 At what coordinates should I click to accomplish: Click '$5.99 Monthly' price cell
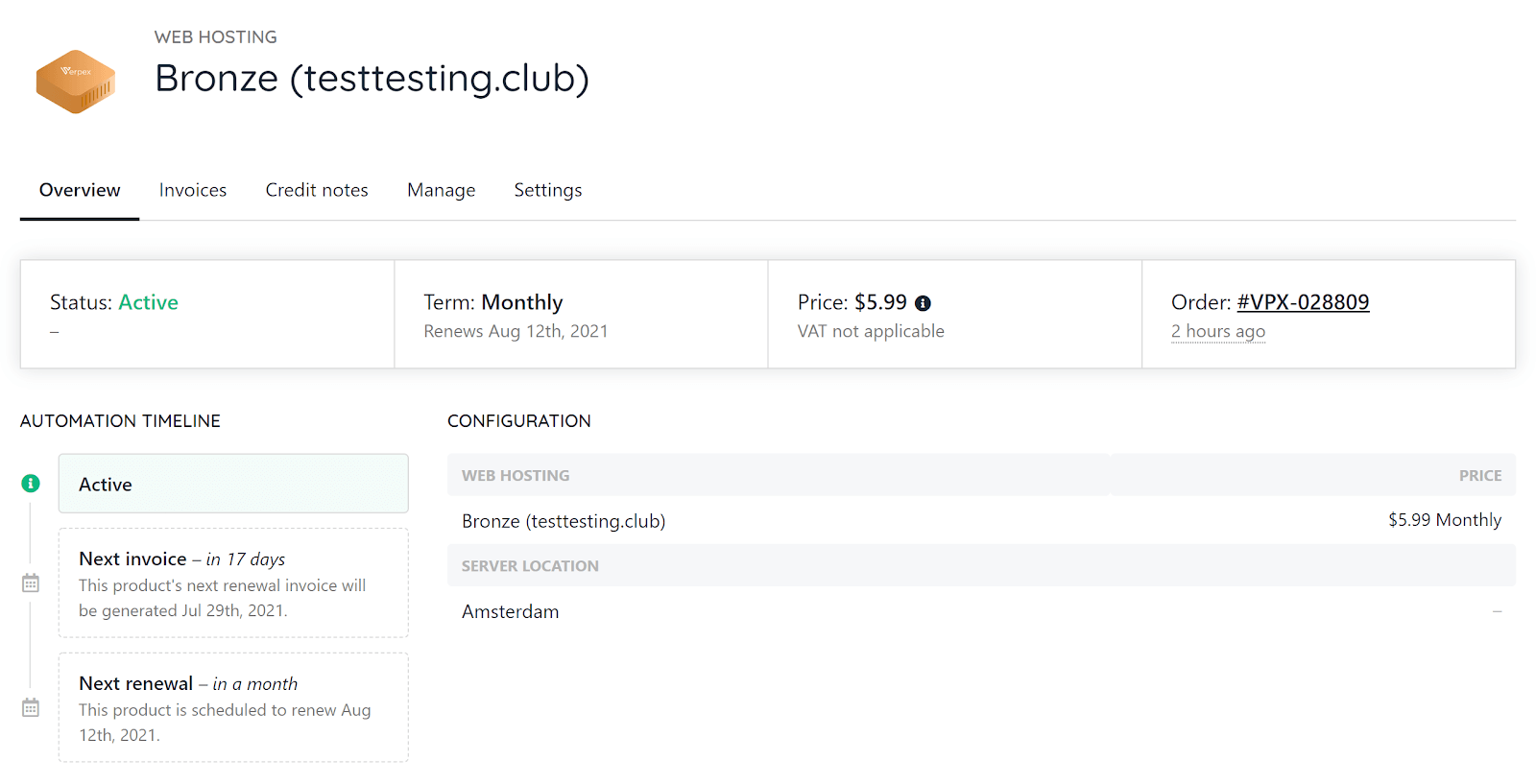(1445, 520)
